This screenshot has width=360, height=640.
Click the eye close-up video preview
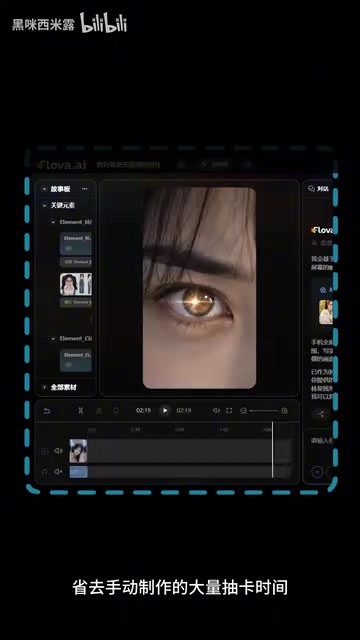[x=199, y=288]
